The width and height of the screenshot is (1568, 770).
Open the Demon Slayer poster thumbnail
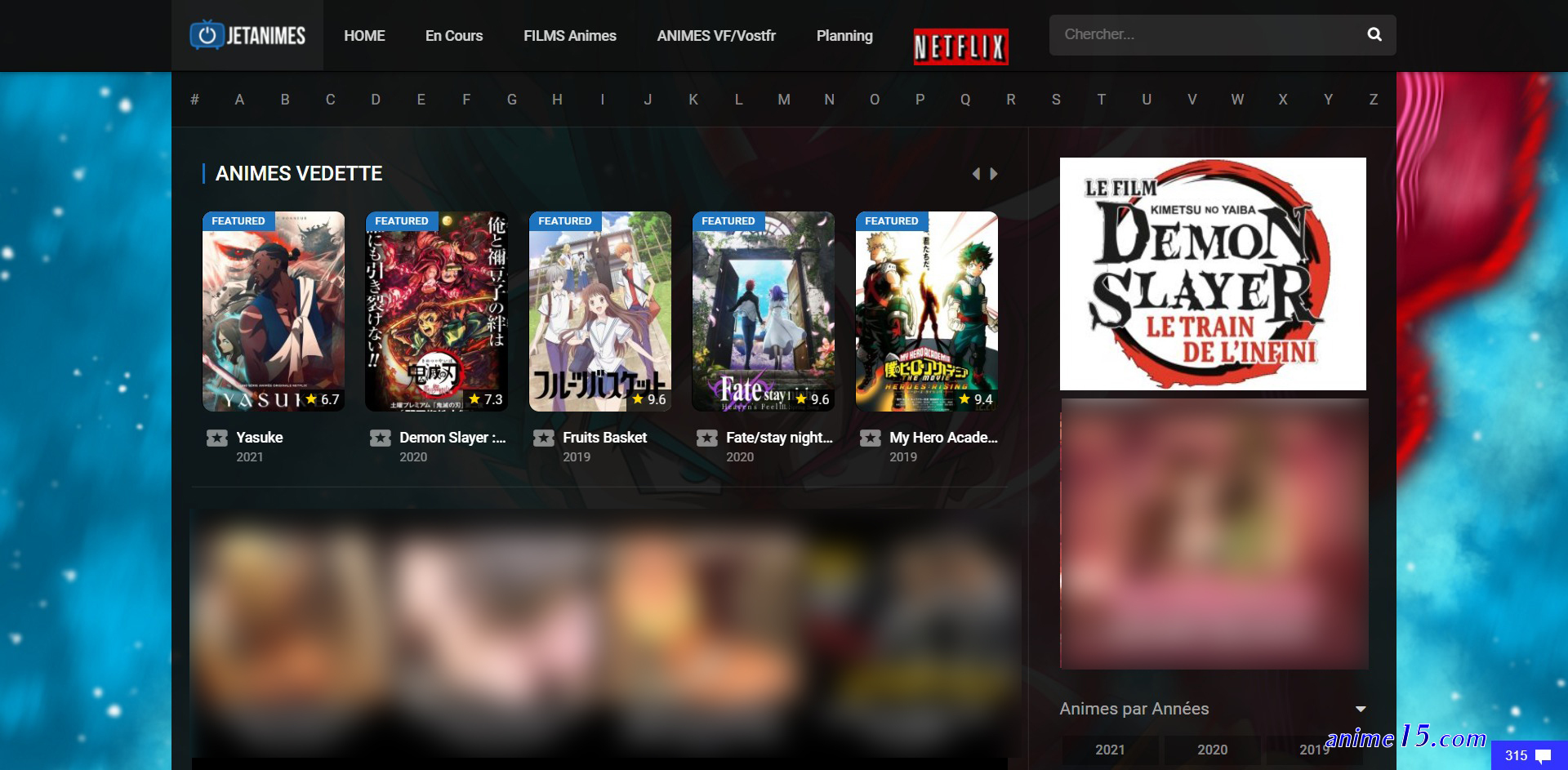437,311
